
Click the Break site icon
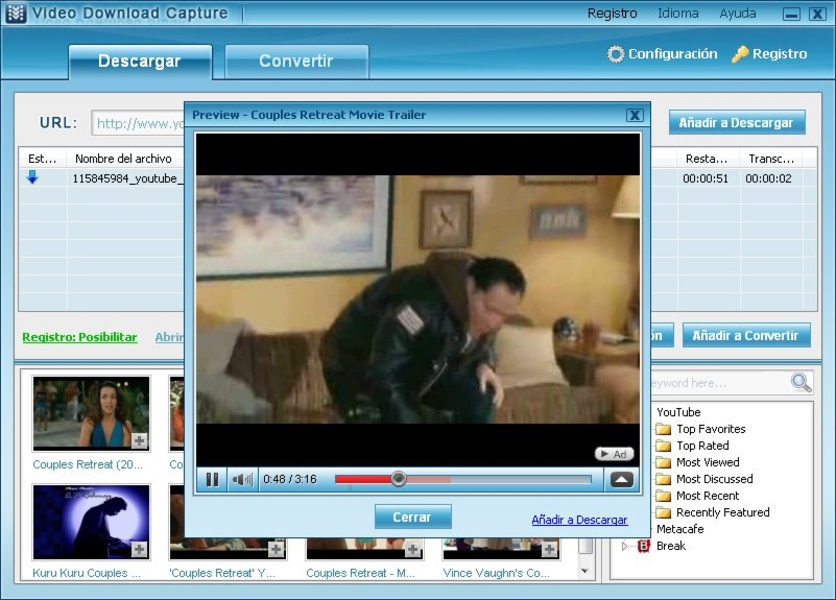coord(644,546)
